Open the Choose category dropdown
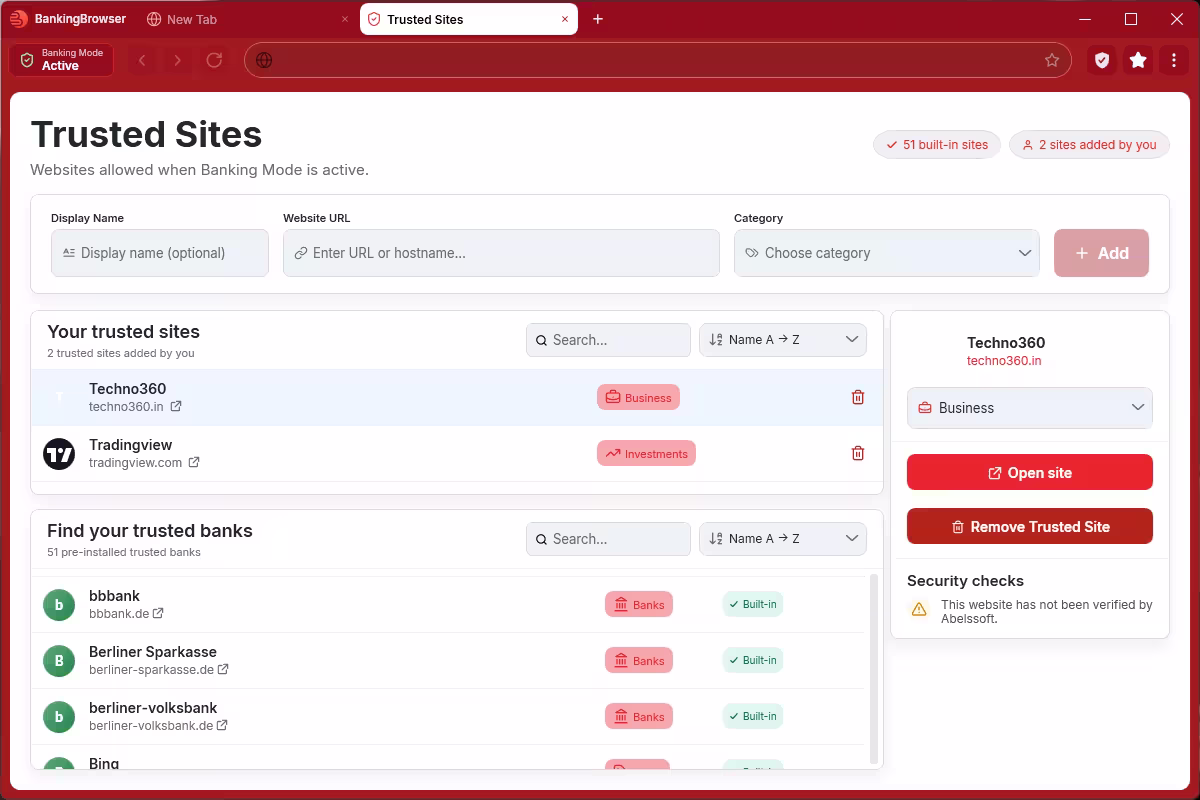This screenshot has width=1200, height=800. 886,253
